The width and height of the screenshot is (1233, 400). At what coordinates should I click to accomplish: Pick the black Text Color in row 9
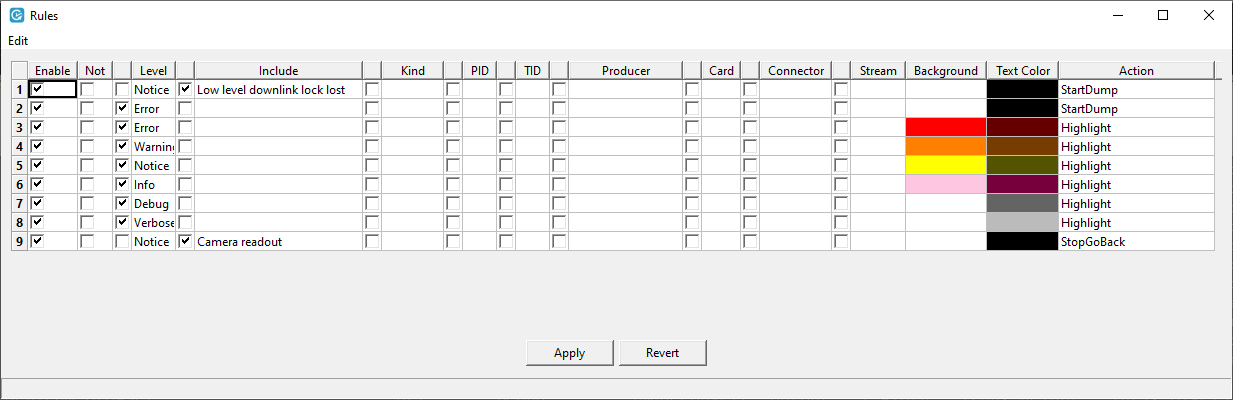(1023, 242)
